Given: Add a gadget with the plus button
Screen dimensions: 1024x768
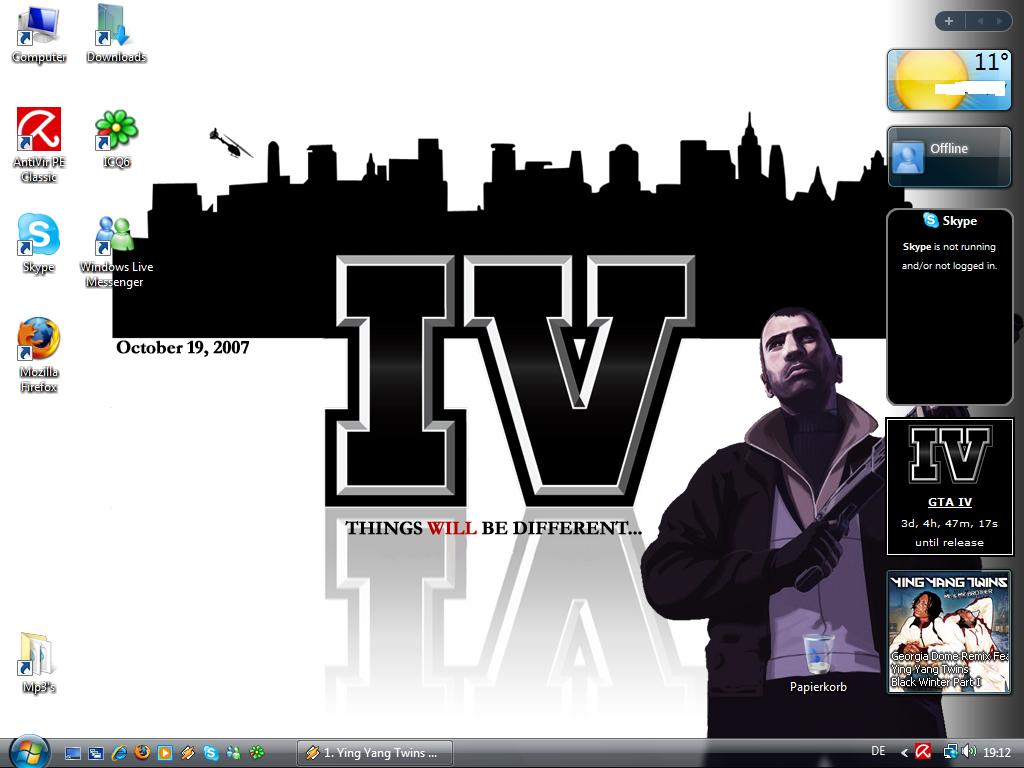Looking at the screenshot, I should (x=949, y=22).
